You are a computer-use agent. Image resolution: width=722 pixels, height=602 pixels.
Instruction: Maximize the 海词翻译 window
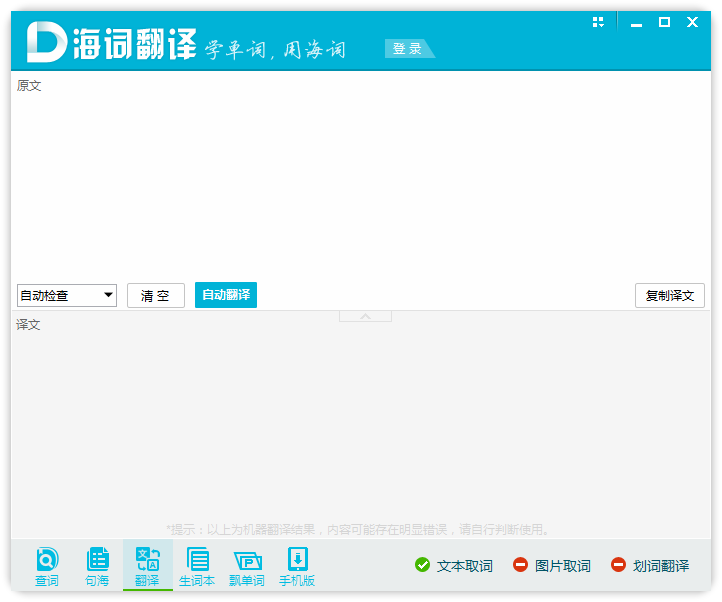click(664, 22)
